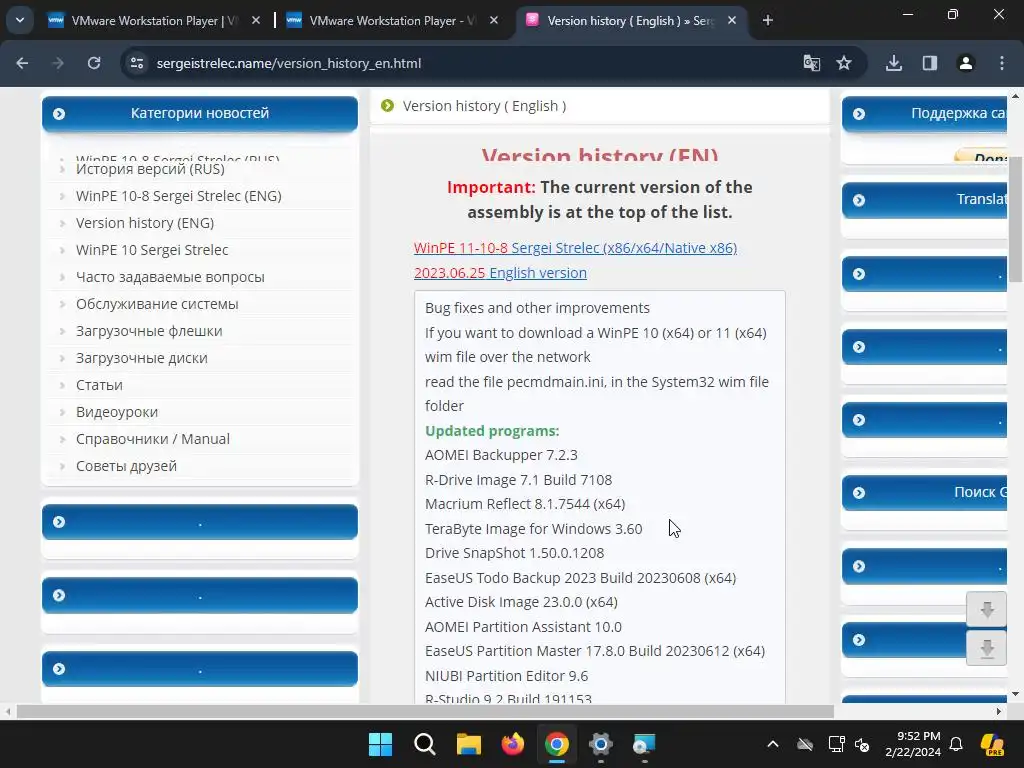Click vertical scrollbar down arrow
The width and height of the screenshot is (1024, 768).
click(1015, 694)
